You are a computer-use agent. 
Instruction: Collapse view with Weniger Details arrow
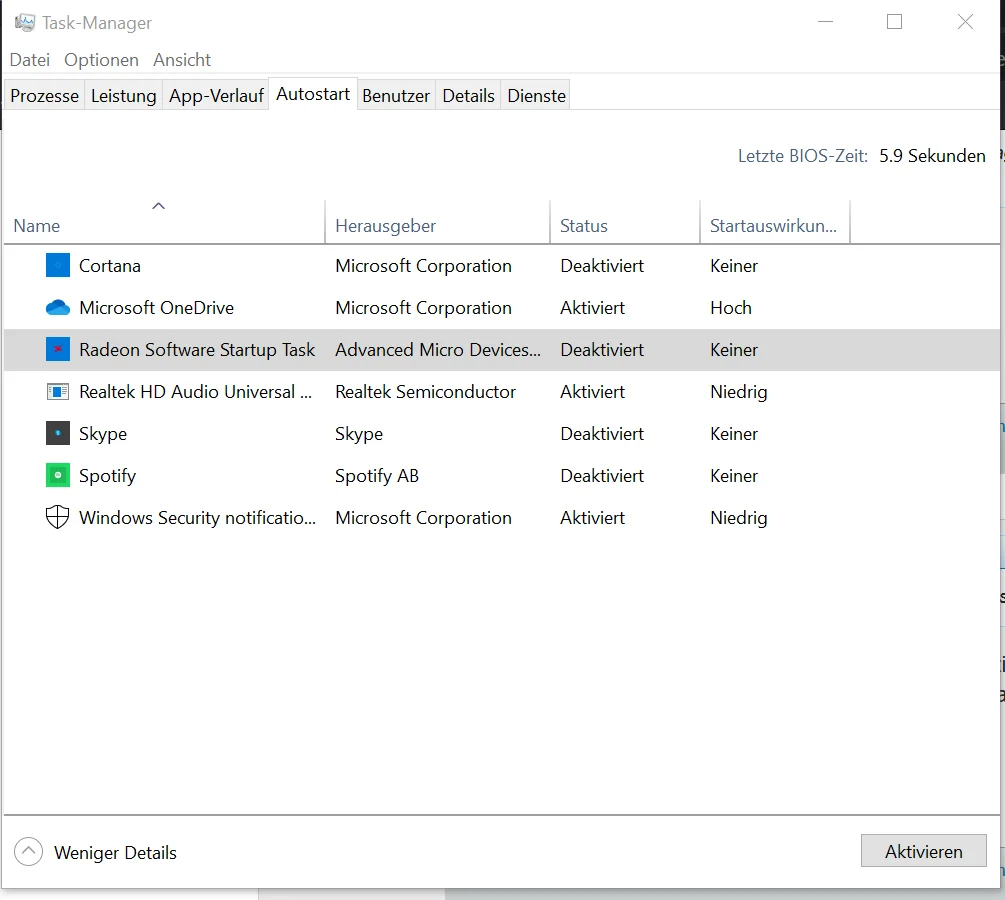pyautogui.click(x=28, y=852)
